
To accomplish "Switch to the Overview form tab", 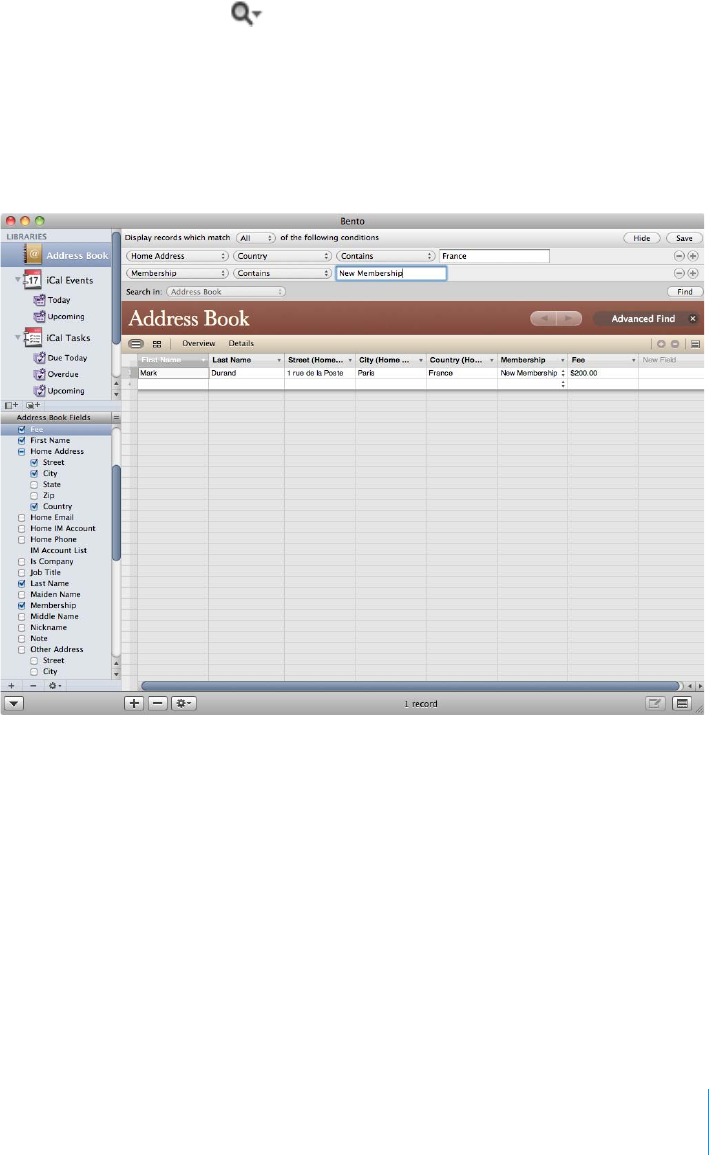I will point(199,343).
